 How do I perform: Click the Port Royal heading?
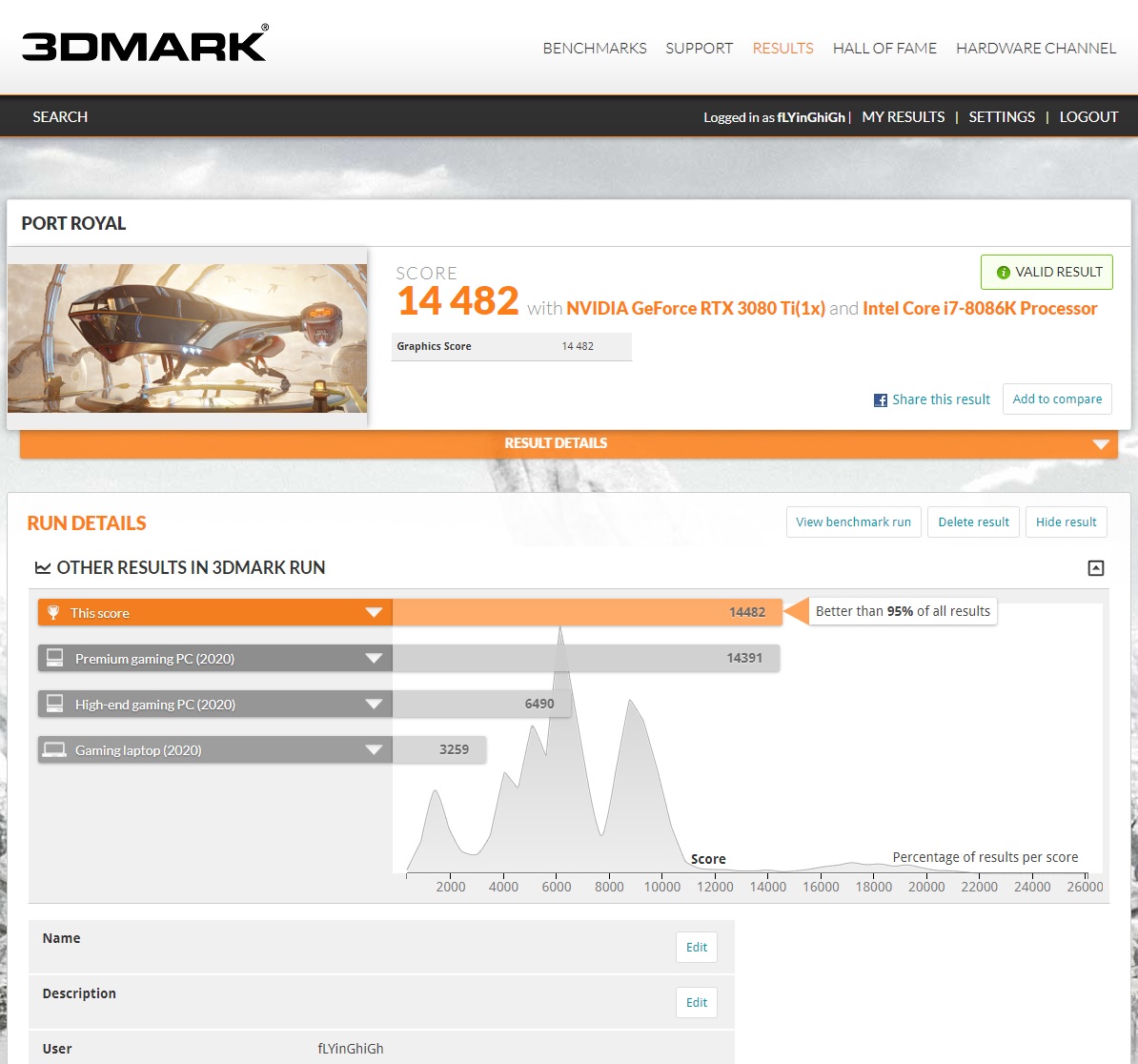73,223
